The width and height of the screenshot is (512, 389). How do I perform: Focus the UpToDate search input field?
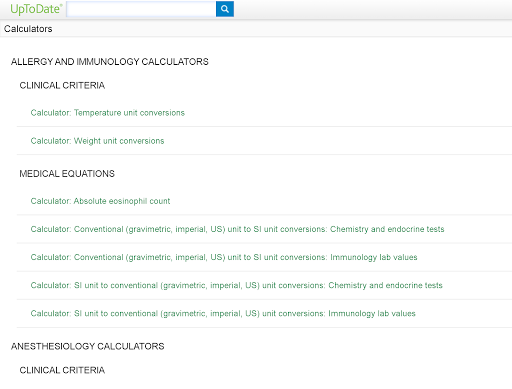point(141,9)
